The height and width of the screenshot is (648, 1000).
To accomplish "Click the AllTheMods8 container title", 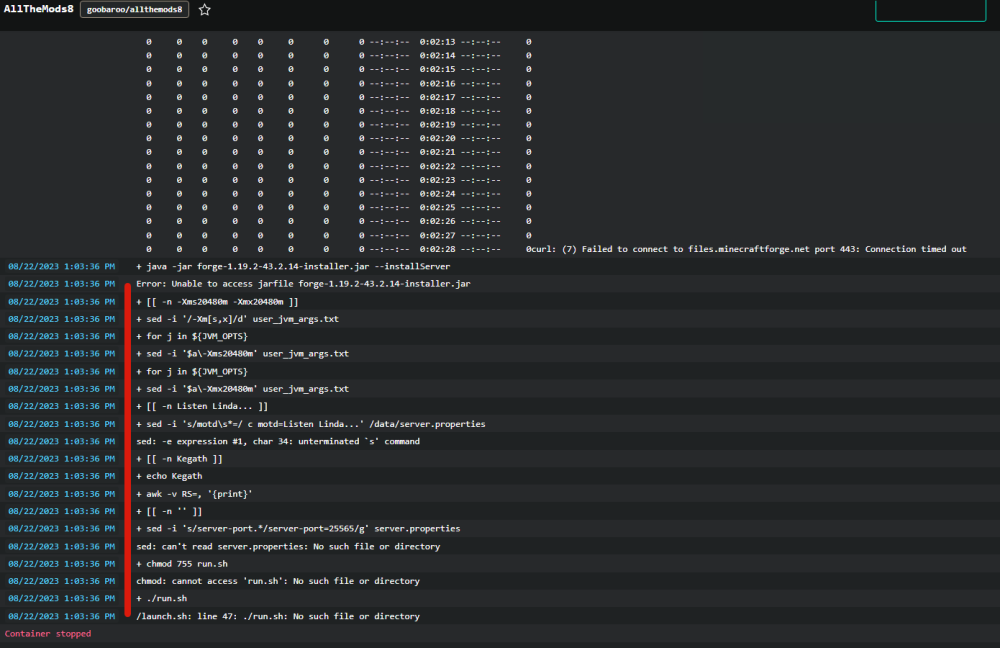I will pyautogui.click(x=38, y=9).
